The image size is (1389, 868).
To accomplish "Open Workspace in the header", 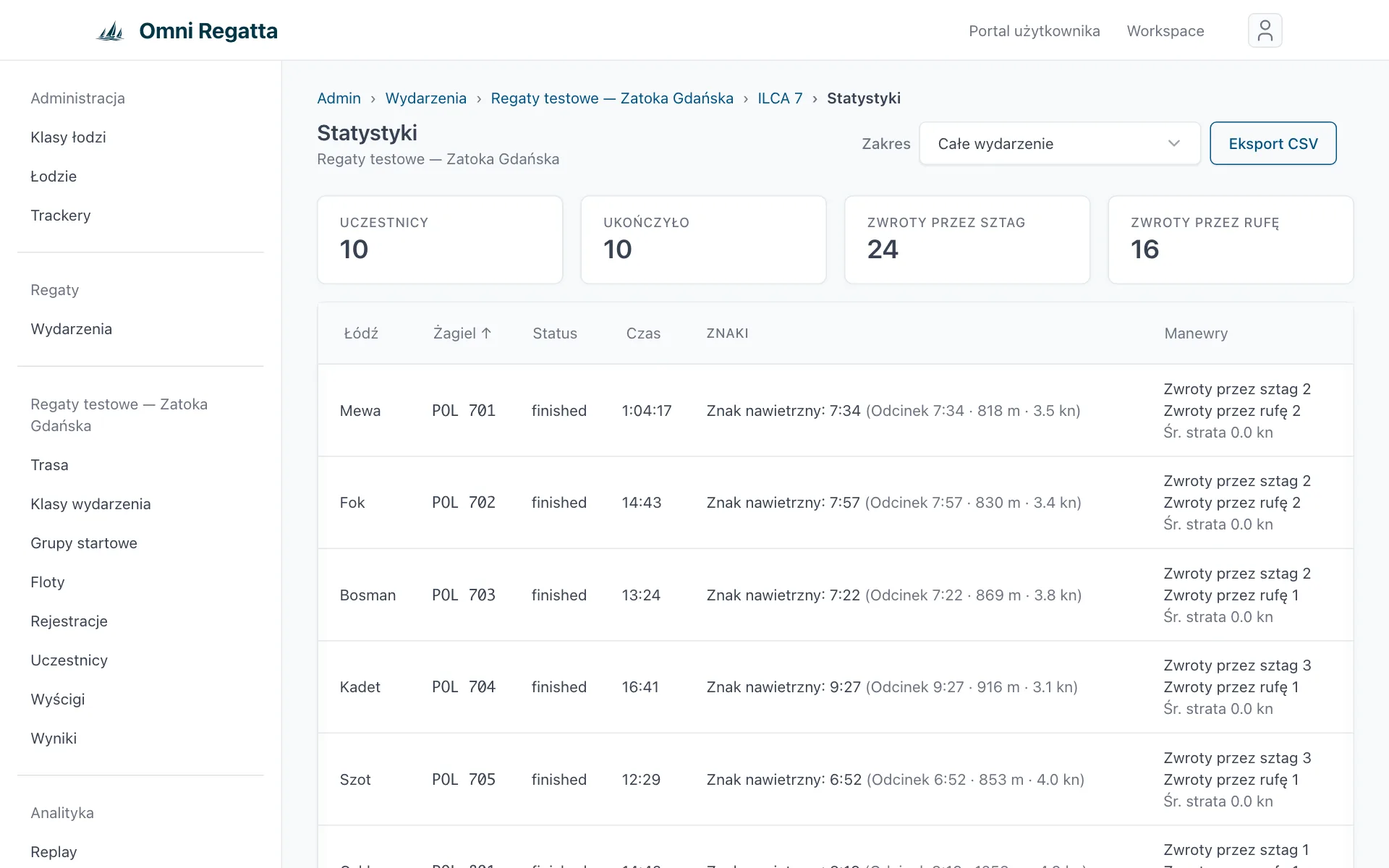I will coord(1165,31).
